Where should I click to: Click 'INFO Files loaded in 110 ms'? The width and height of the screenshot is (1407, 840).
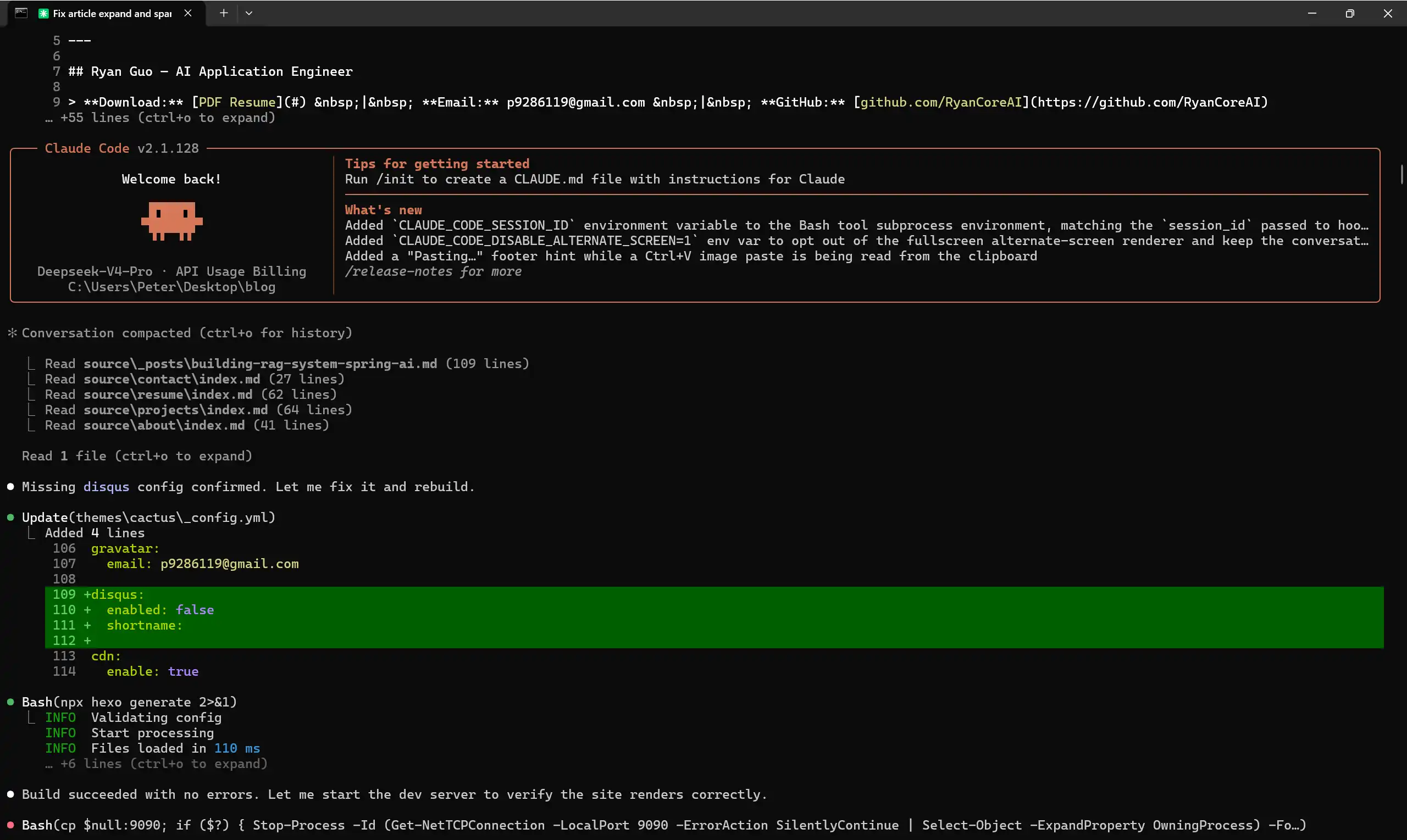(x=152, y=748)
